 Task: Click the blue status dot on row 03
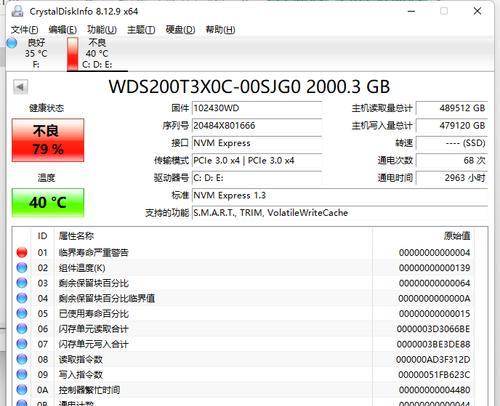pos(22,283)
